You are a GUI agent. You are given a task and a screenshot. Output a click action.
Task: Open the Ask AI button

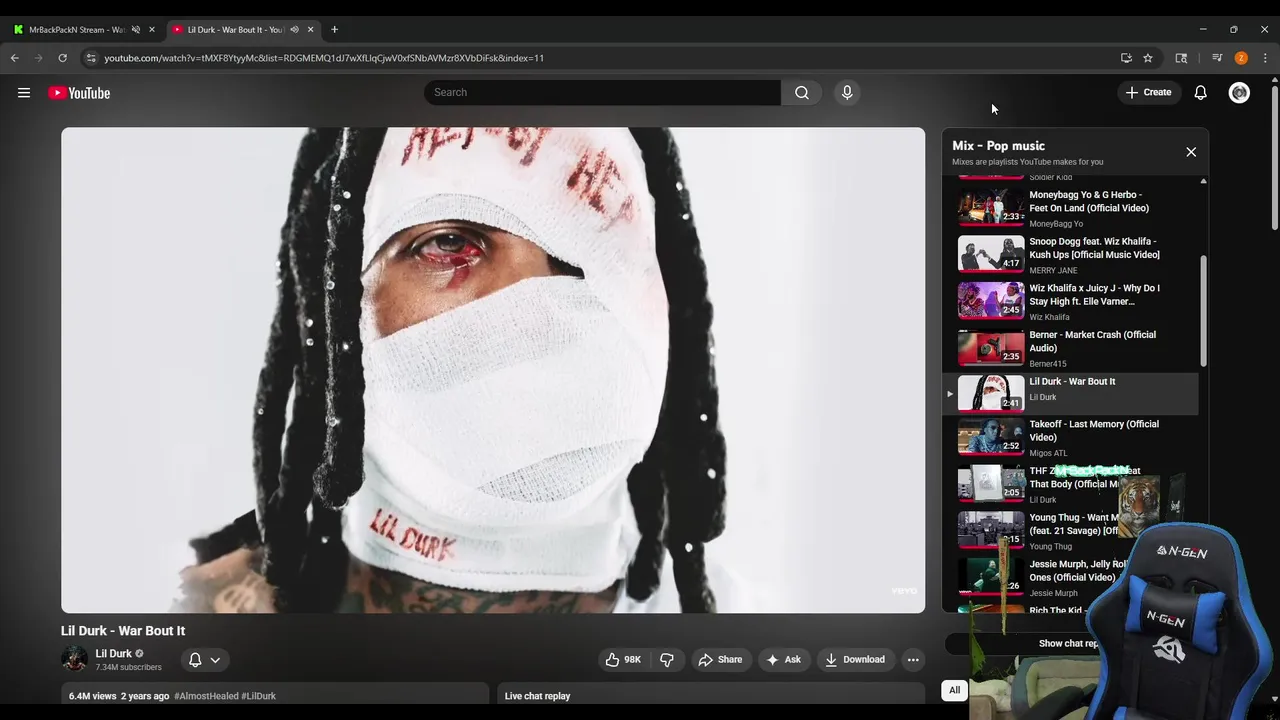783,660
